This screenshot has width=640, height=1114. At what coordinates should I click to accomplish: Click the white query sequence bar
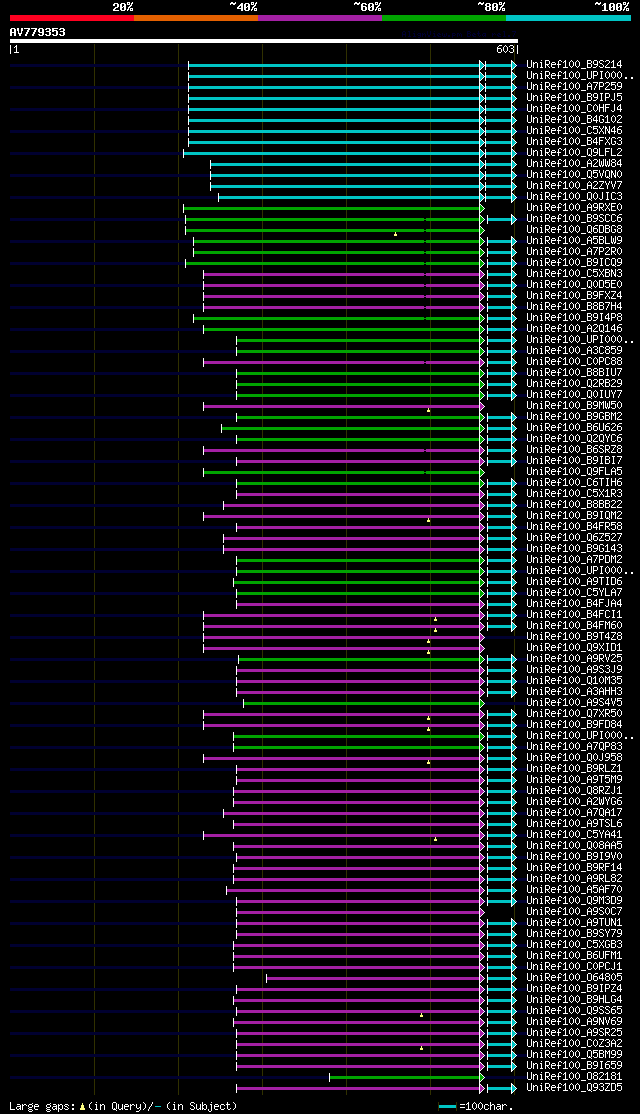tap(264, 41)
